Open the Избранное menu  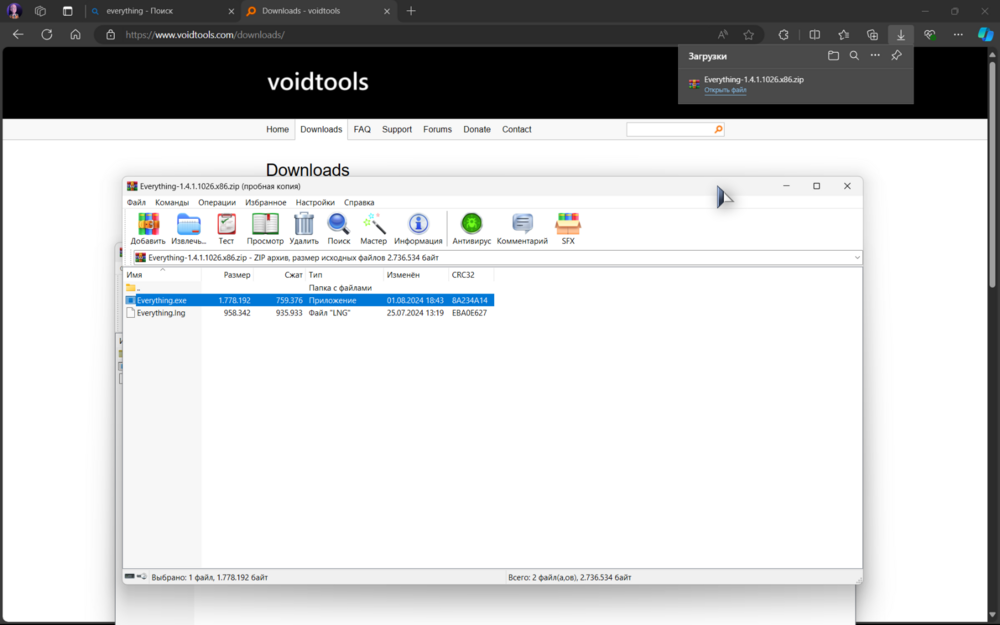click(266, 202)
